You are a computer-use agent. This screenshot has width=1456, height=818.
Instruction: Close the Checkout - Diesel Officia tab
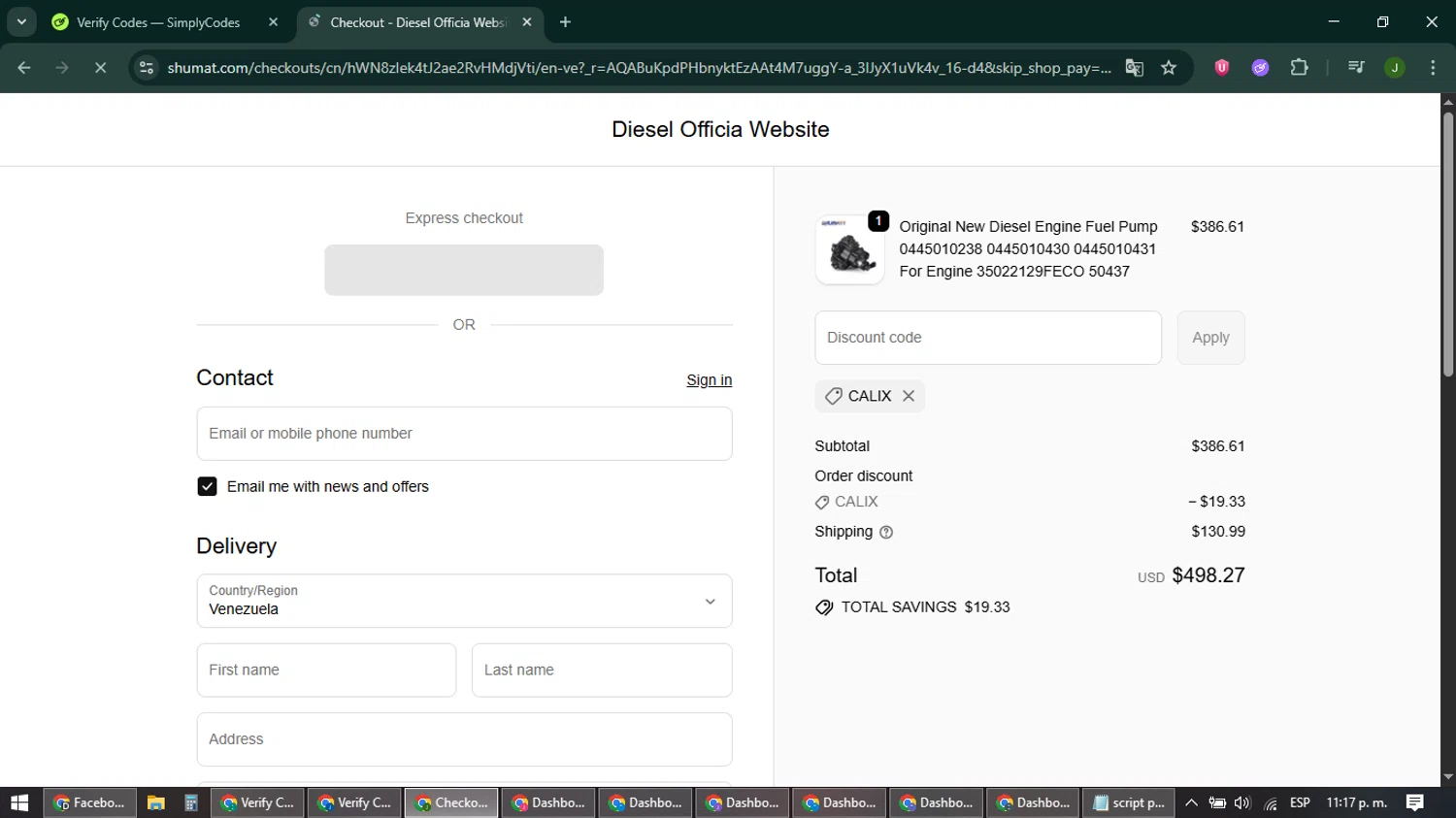[527, 21]
